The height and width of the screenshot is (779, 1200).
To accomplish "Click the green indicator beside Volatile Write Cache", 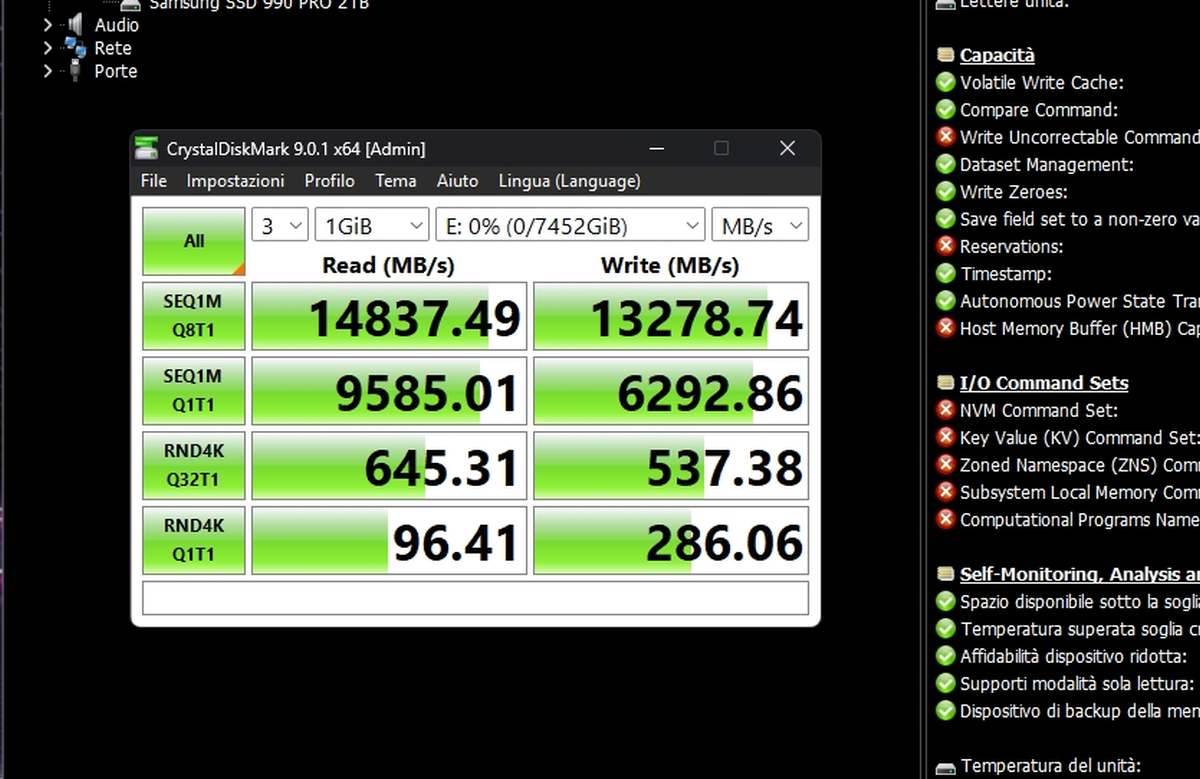I will pyautogui.click(x=945, y=82).
